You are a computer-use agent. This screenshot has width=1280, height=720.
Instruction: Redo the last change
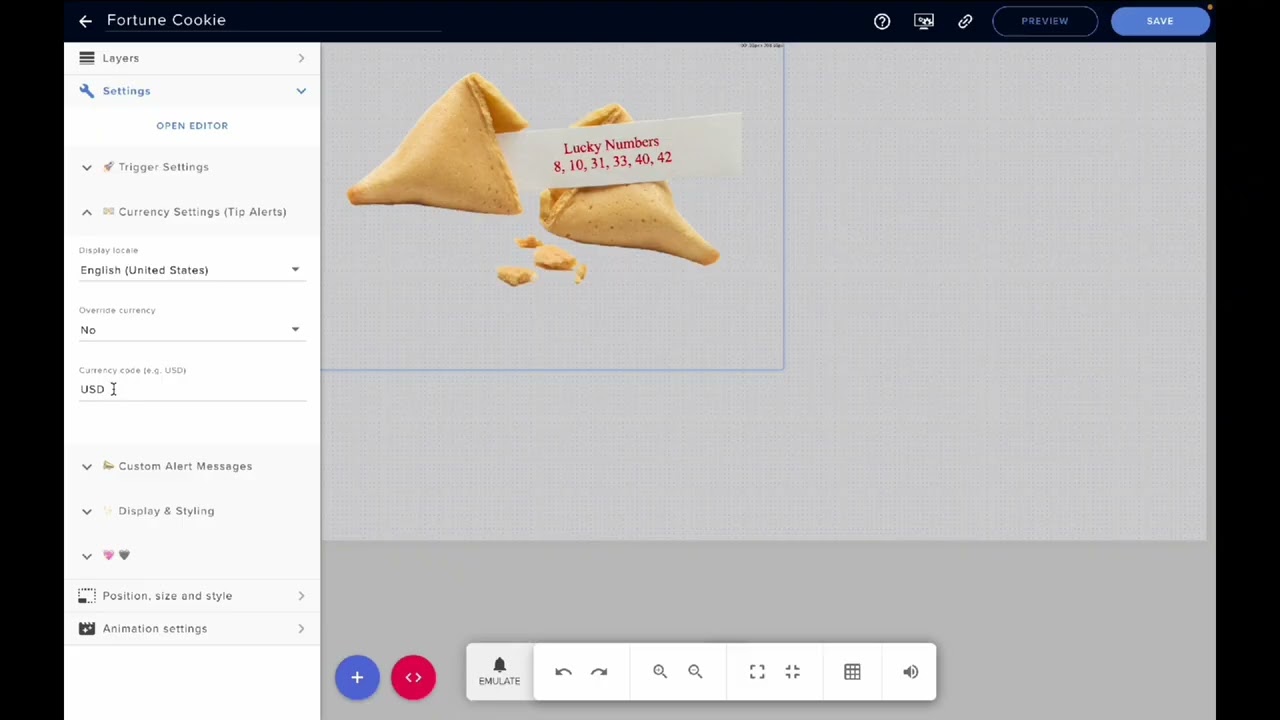(x=599, y=672)
